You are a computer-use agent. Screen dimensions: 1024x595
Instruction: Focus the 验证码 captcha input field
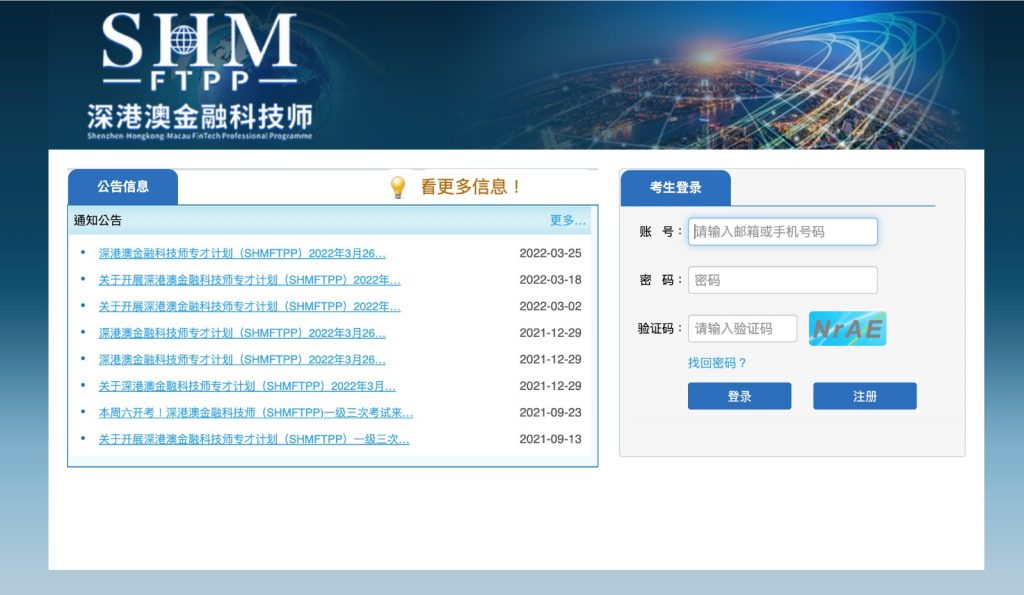pyautogui.click(x=743, y=329)
